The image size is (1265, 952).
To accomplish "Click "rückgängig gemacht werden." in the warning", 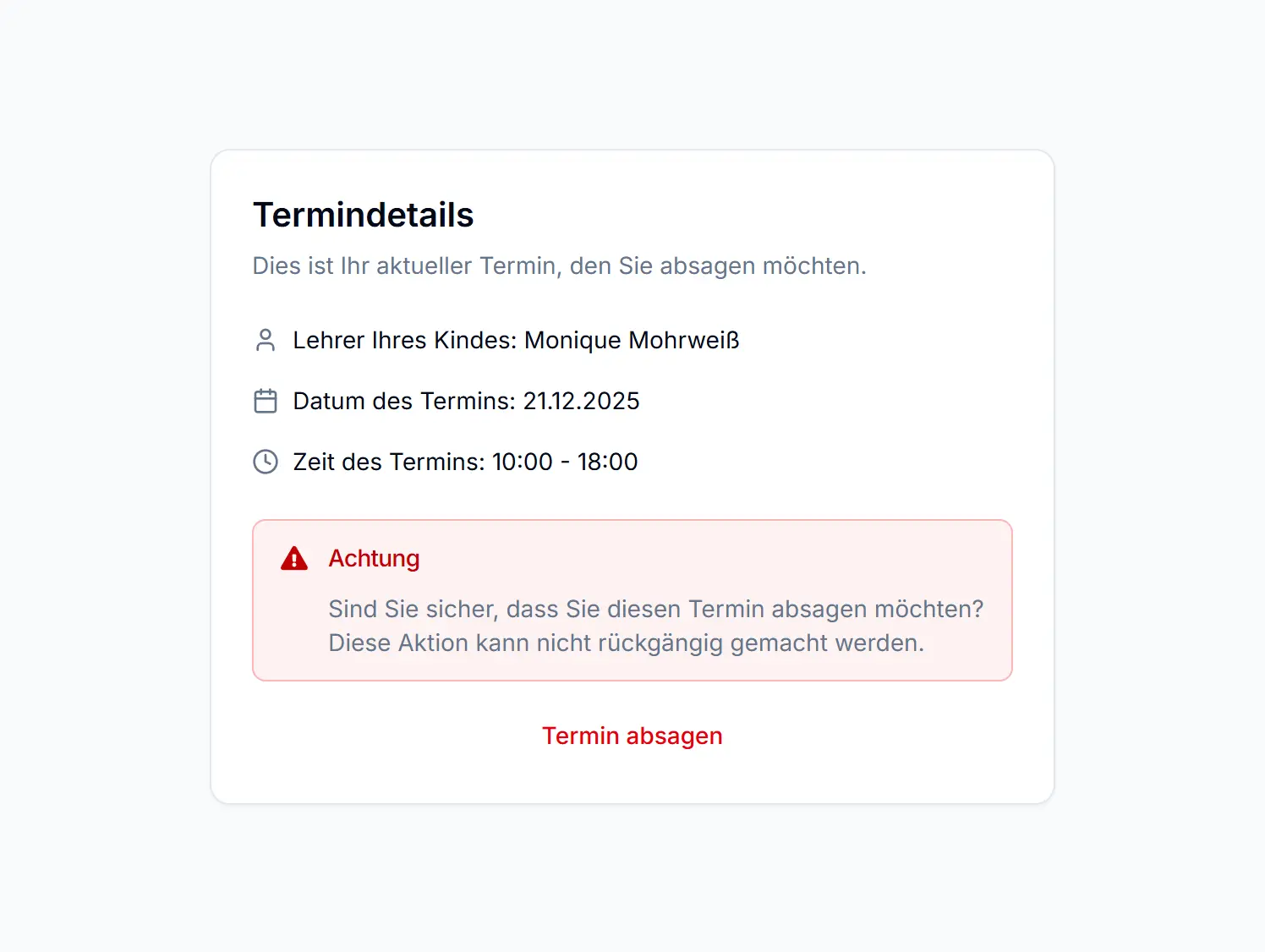I will pyautogui.click(x=761, y=643).
